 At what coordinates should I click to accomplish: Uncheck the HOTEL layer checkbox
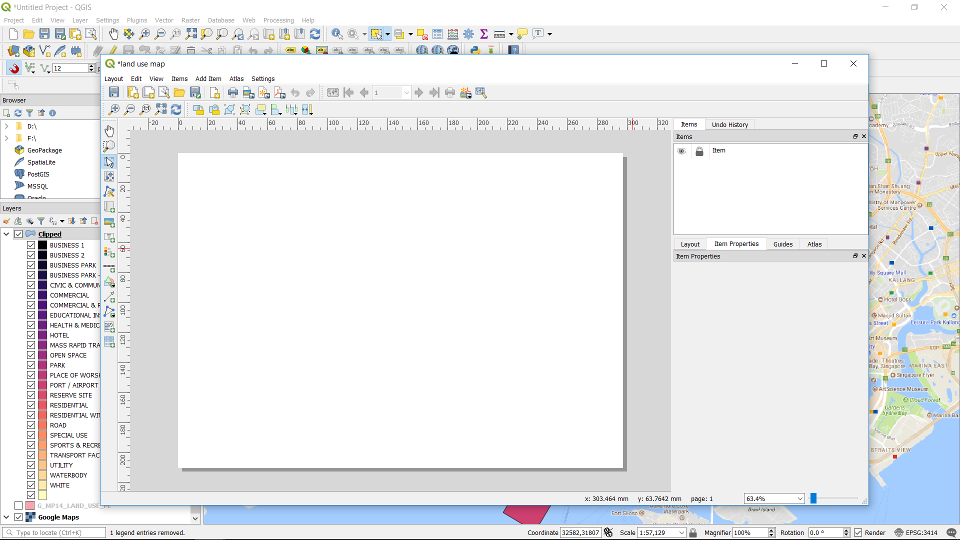click(x=31, y=335)
